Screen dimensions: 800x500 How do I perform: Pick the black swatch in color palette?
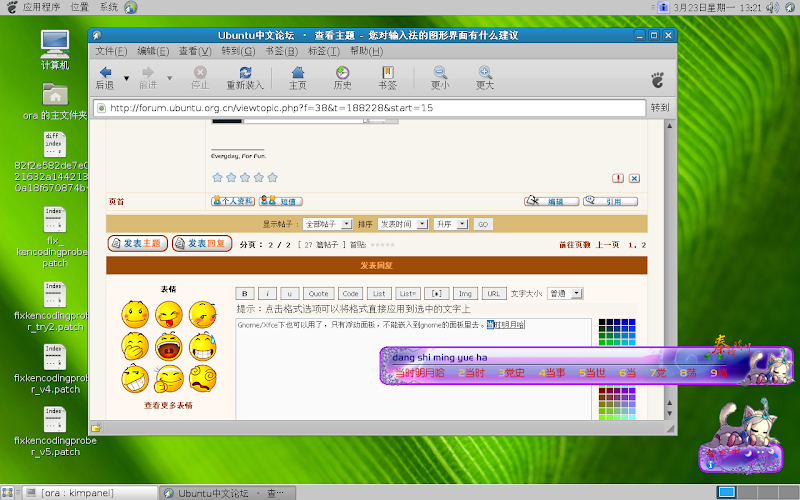point(602,322)
